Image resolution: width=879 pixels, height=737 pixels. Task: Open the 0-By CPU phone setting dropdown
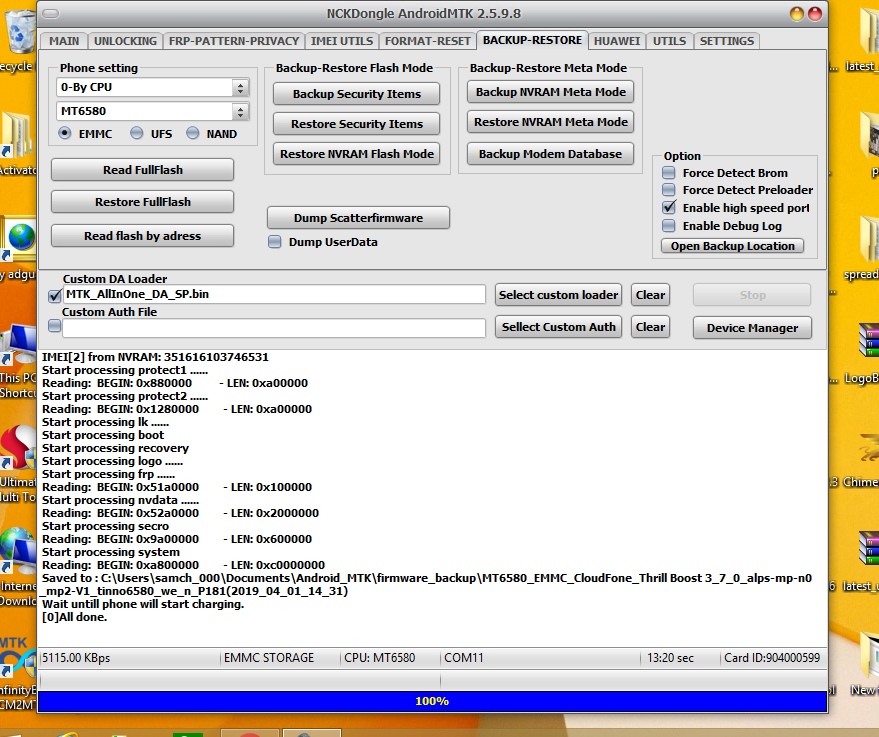pyautogui.click(x=152, y=87)
